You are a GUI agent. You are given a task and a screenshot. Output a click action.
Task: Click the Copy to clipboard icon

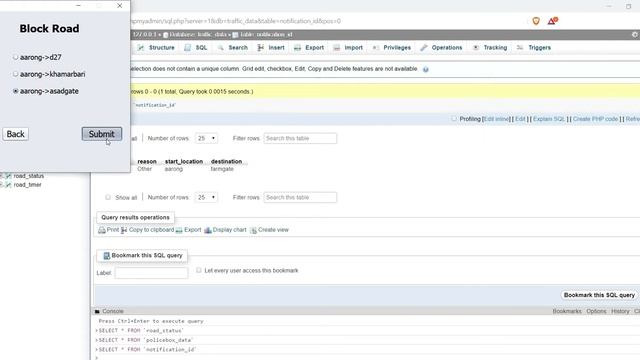pyautogui.click(x=124, y=230)
